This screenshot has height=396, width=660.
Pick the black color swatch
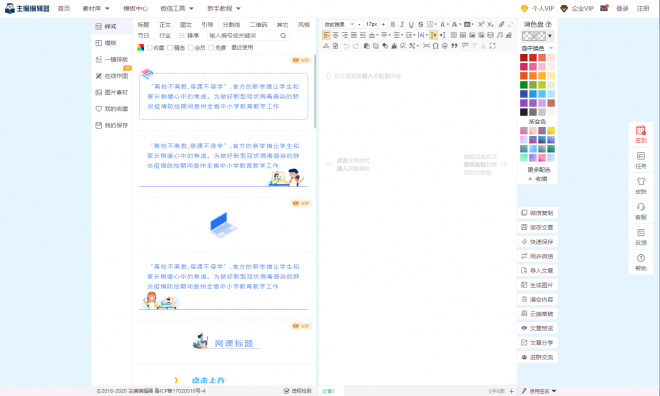tap(524, 112)
